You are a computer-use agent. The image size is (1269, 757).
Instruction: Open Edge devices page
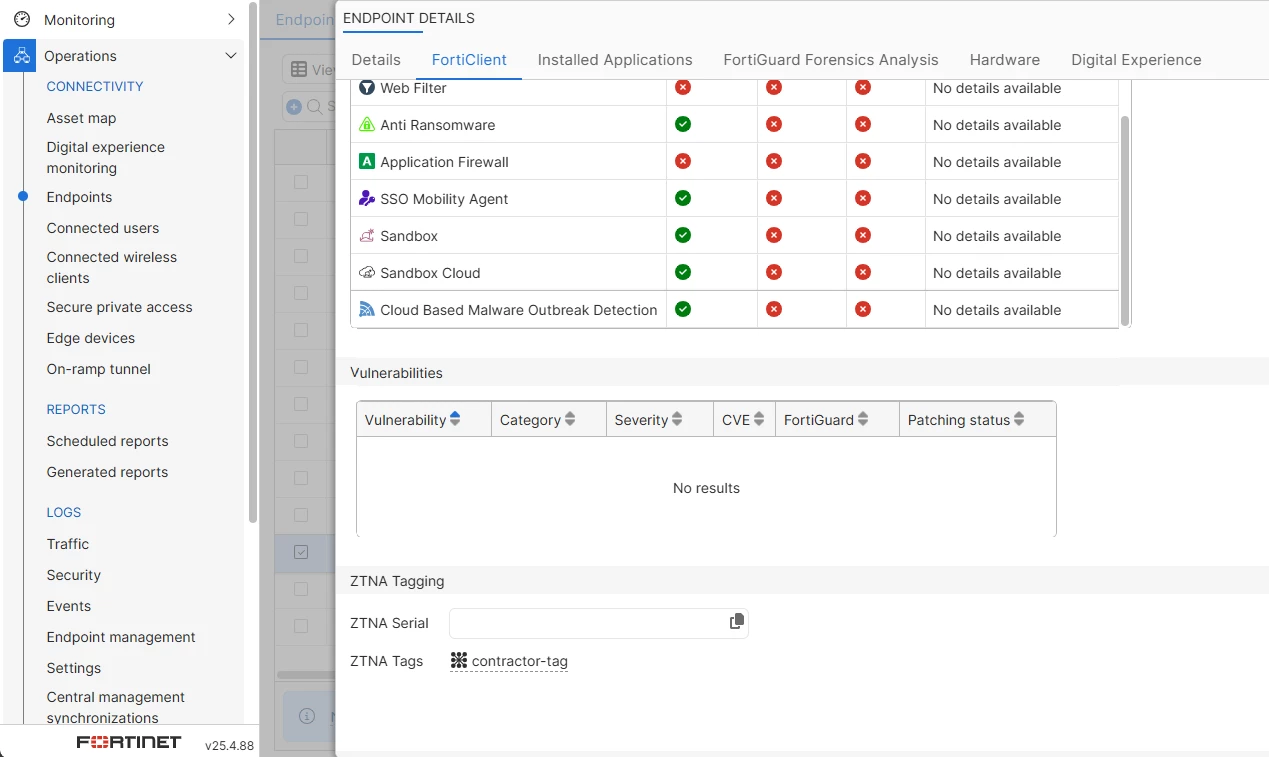90,338
